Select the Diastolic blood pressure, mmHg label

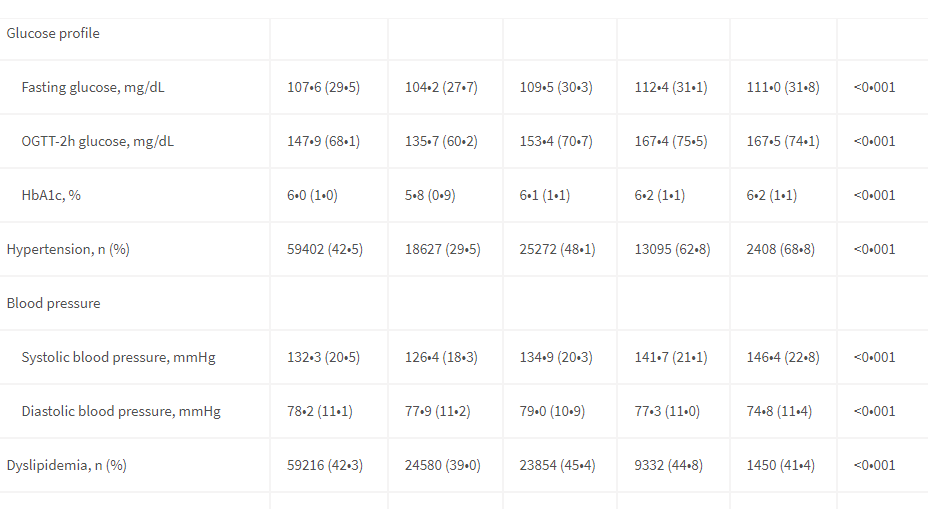(121, 411)
